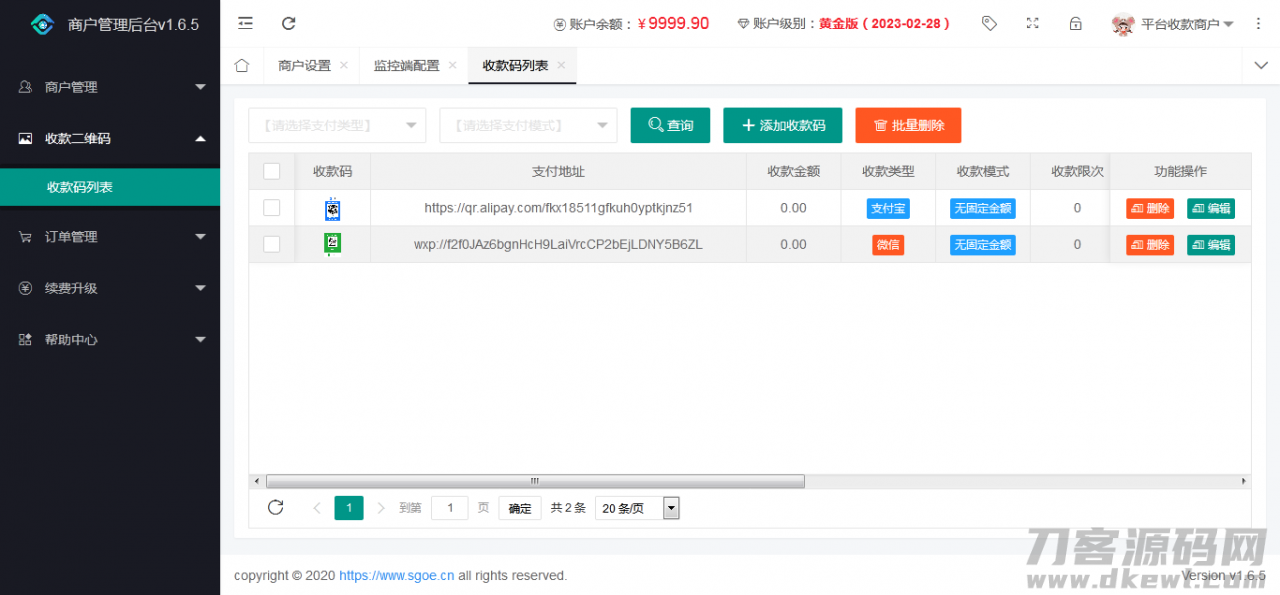This screenshot has width=1280, height=595.
Task: Open the 请选择支付类型 dropdown
Action: coord(337,125)
